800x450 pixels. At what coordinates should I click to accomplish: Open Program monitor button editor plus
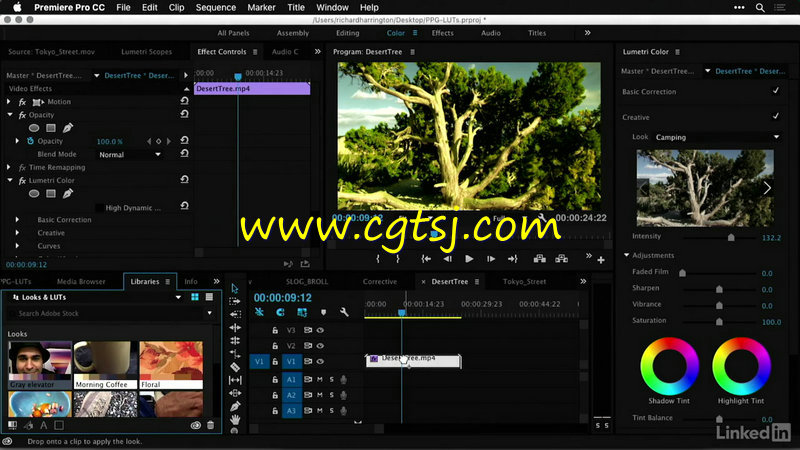(x=601, y=260)
